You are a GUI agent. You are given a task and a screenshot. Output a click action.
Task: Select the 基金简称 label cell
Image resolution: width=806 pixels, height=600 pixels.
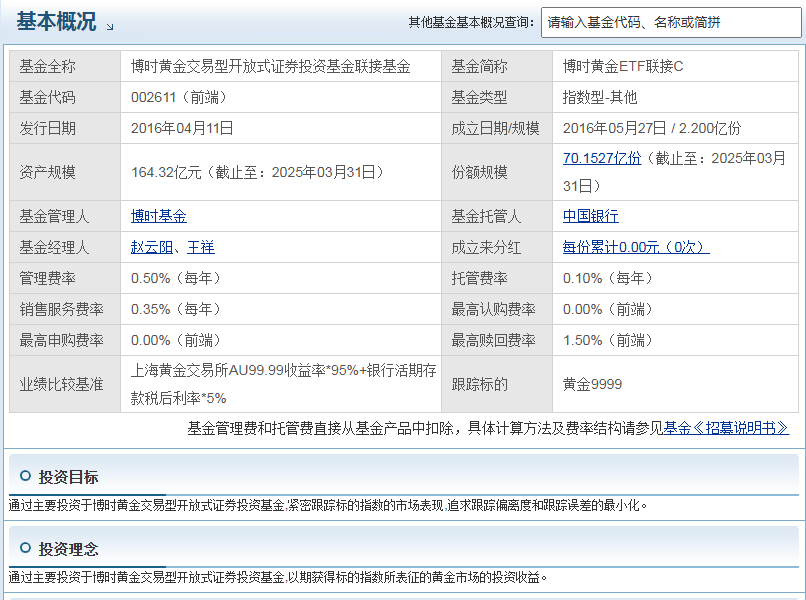pyautogui.click(x=497, y=66)
